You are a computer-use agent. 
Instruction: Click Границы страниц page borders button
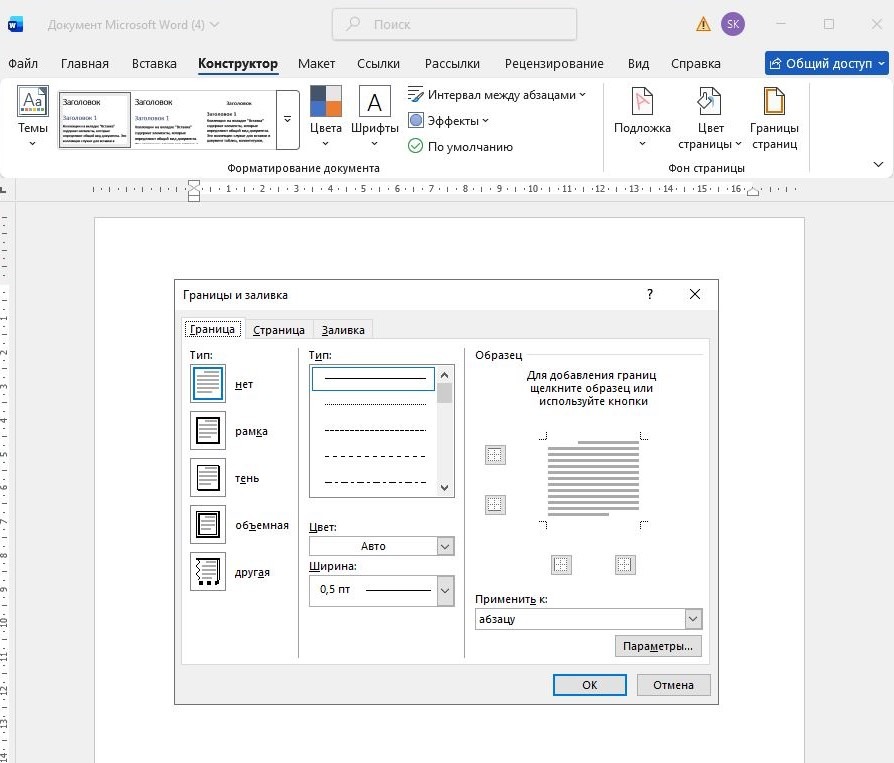(774, 118)
